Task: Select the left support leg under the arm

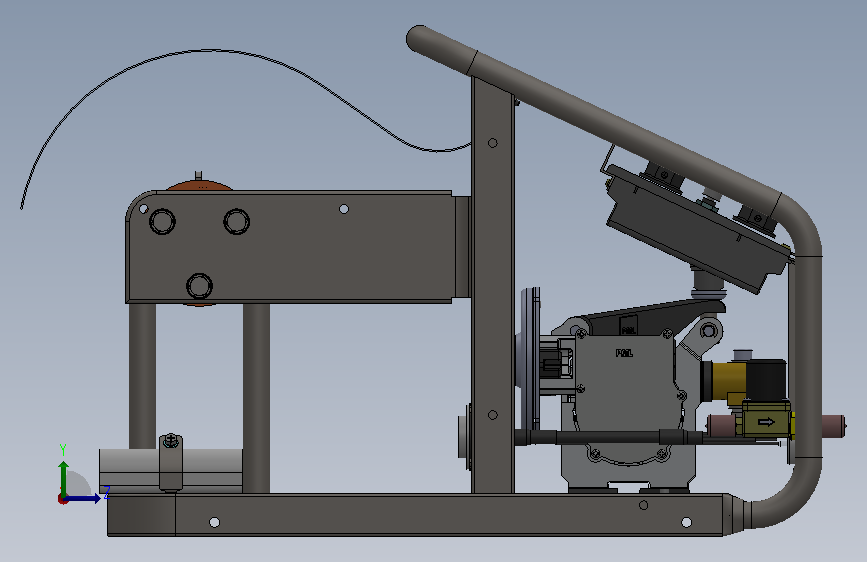Action: (142, 376)
